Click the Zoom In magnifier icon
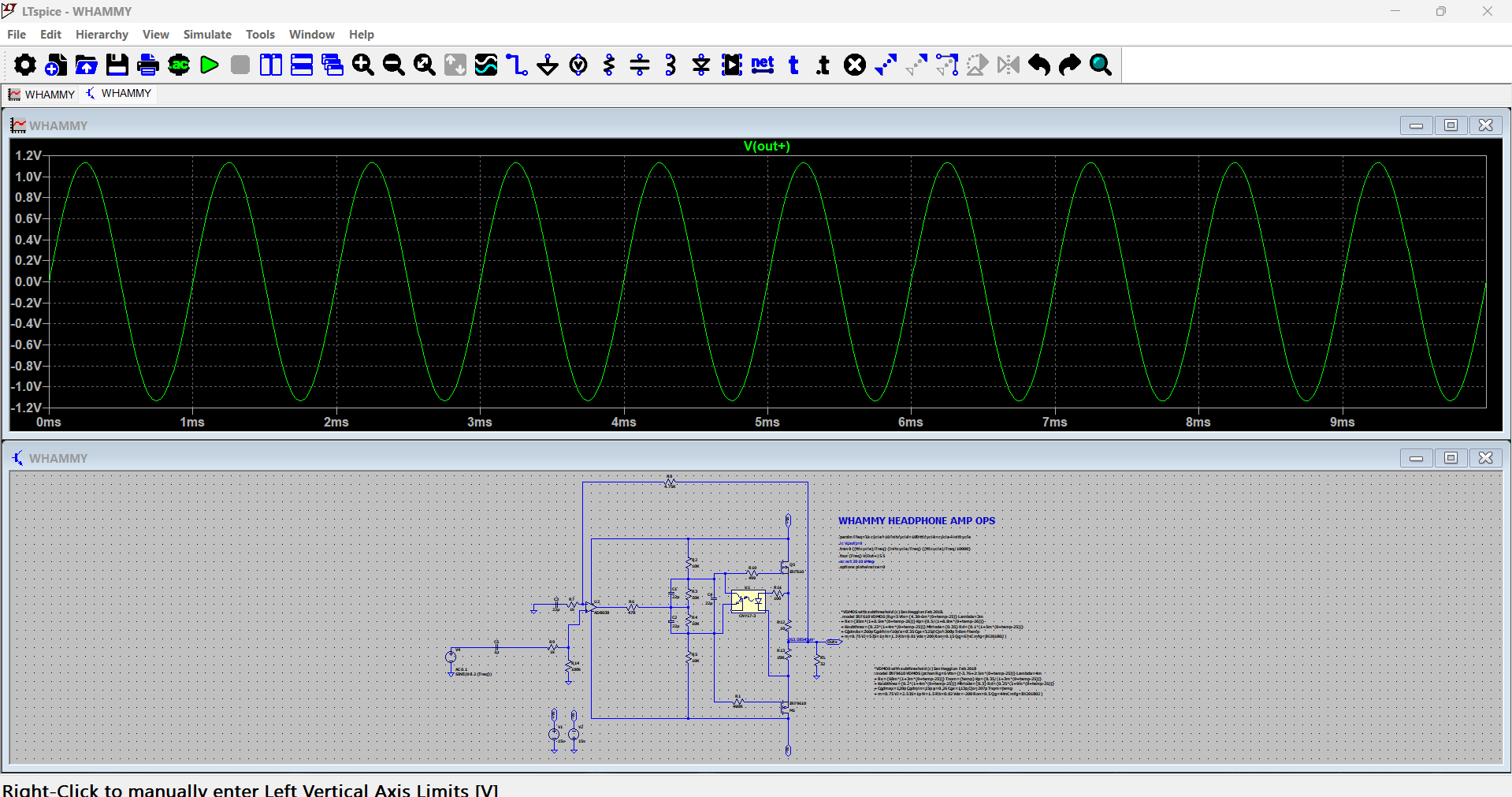1512x797 pixels. [363, 65]
